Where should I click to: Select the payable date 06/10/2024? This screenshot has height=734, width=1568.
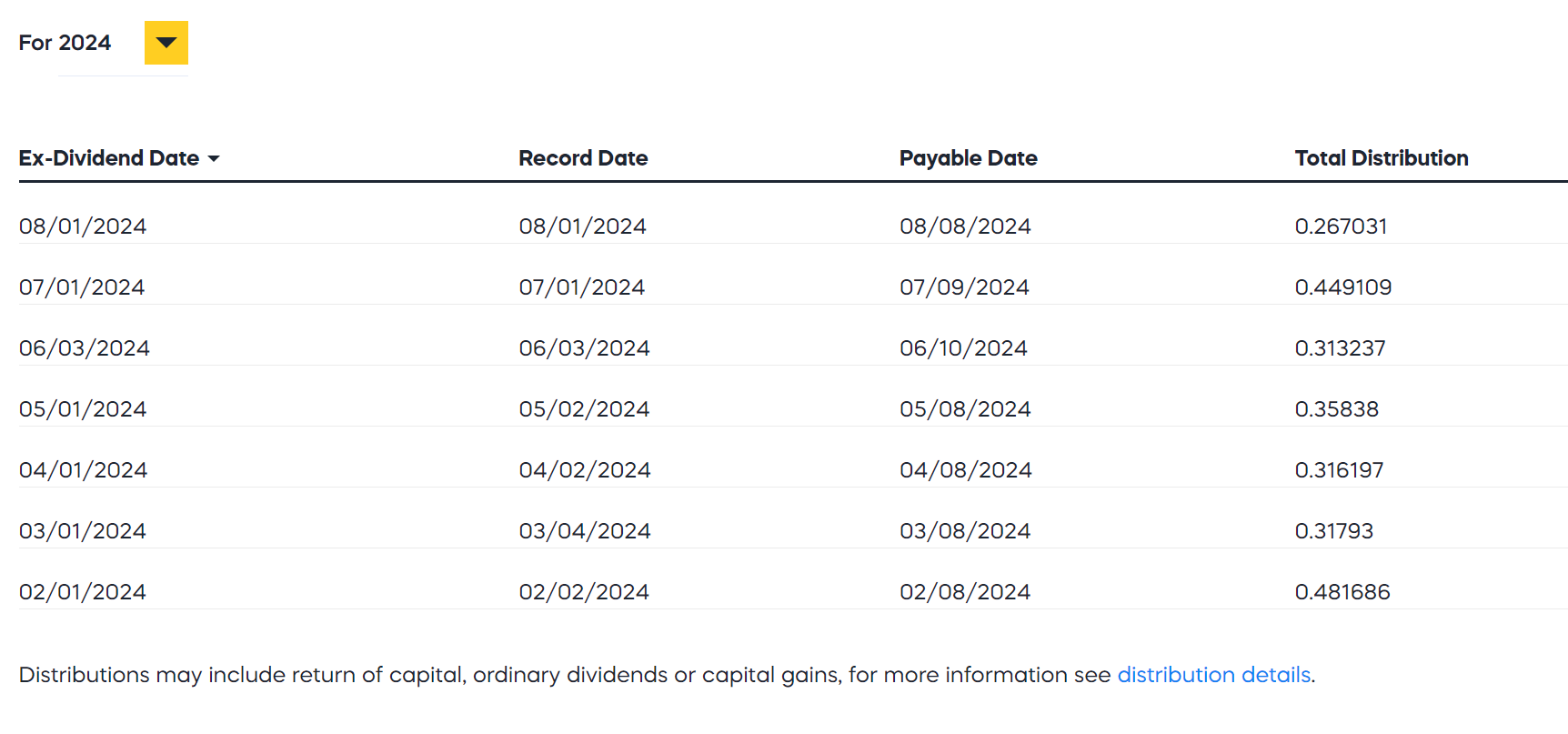[963, 348]
